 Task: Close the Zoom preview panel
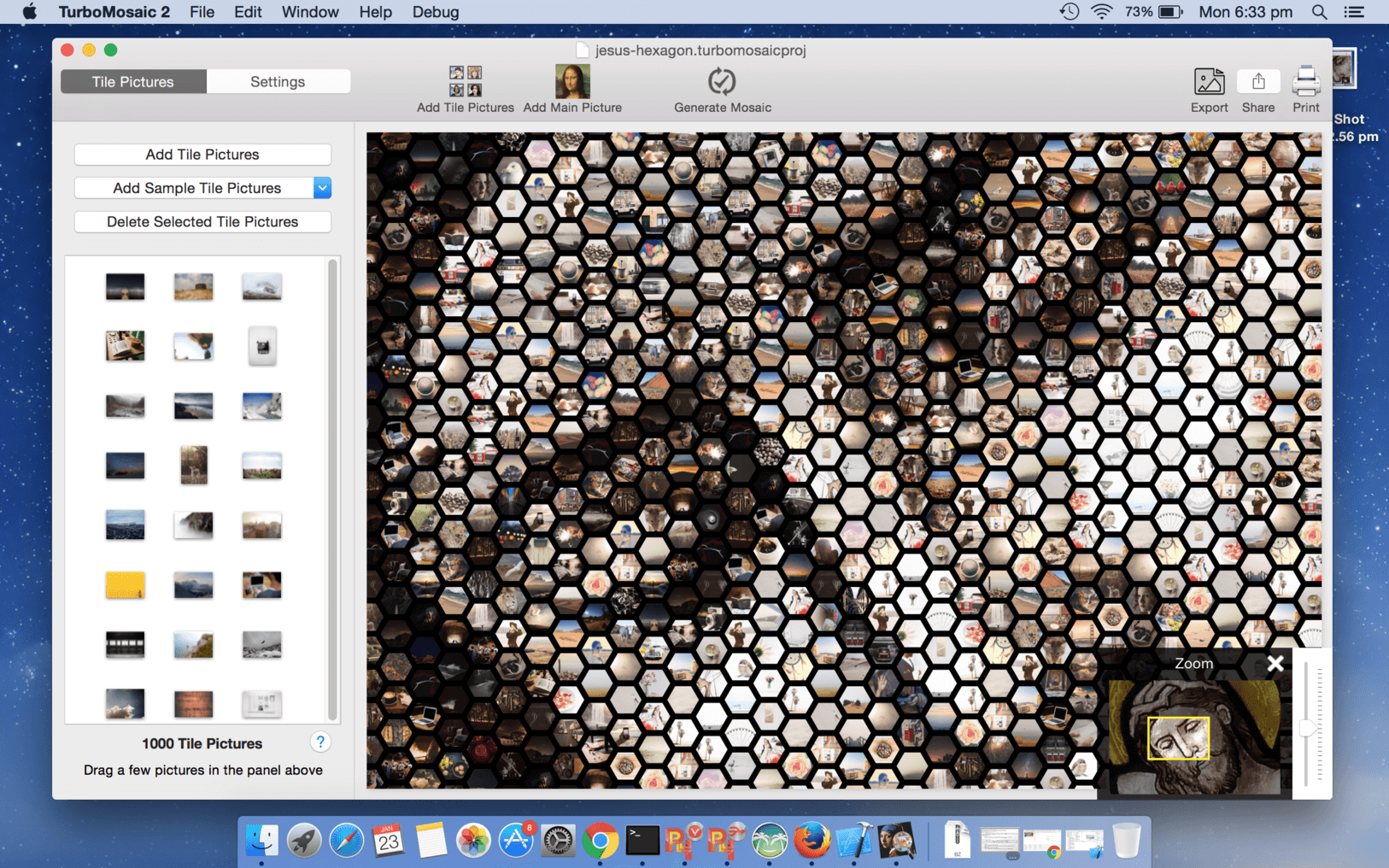click(1275, 663)
